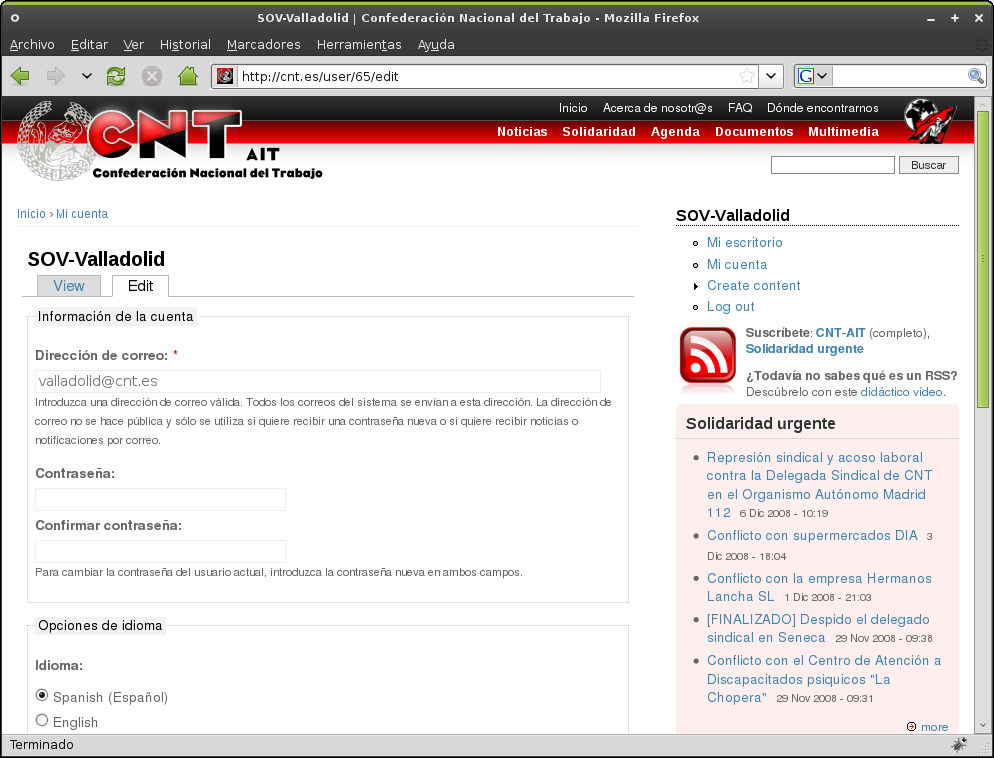Go to the Home page icon
This screenshot has height=758, width=994.
(188, 76)
